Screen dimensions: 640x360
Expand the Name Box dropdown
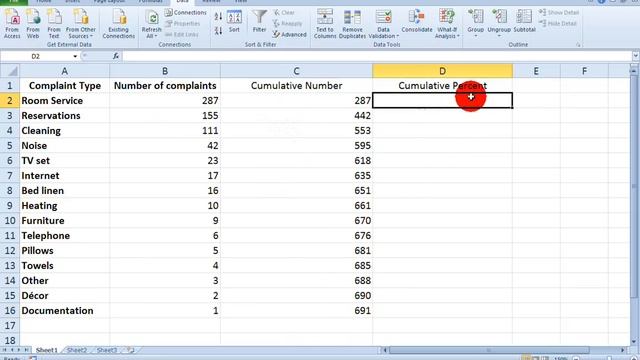point(75,56)
